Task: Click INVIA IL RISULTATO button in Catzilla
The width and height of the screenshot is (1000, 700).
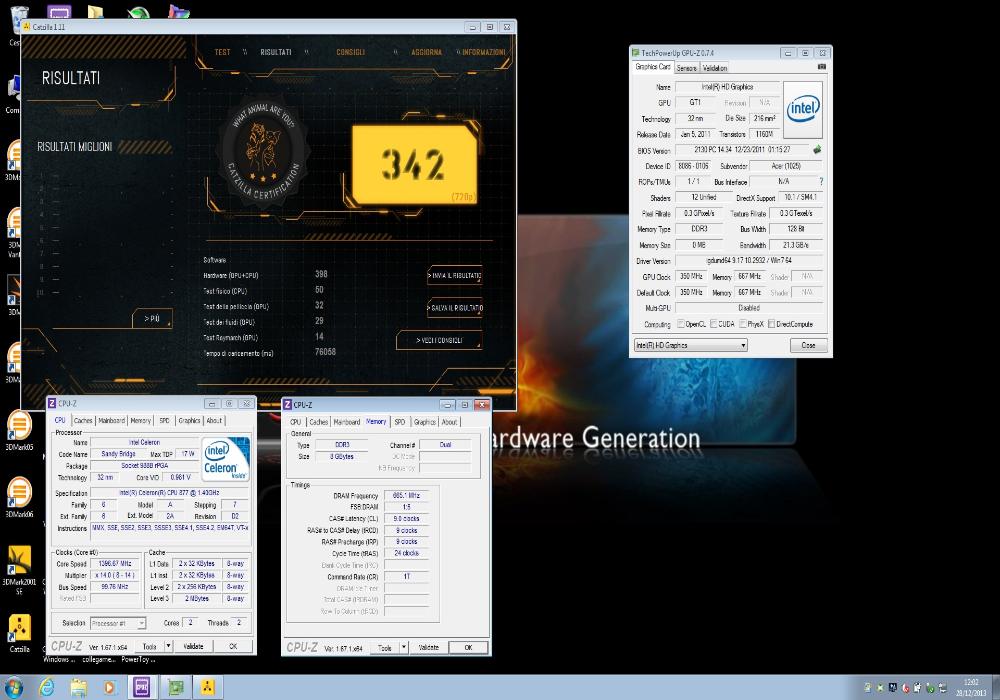Action: point(454,275)
